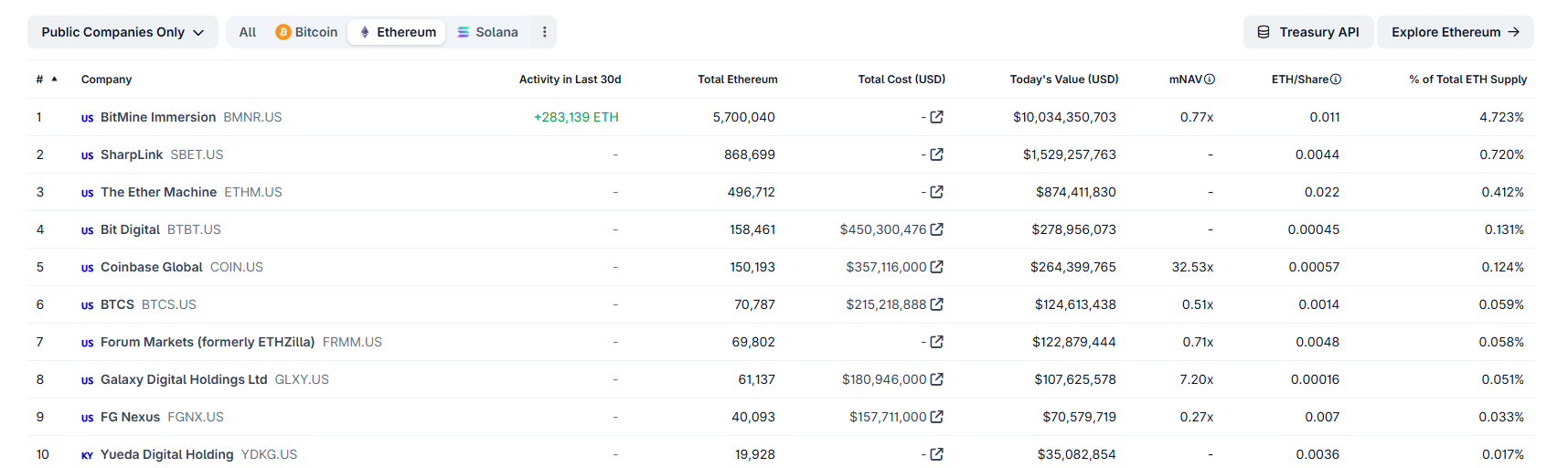Image resolution: width=1568 pixels, height=468 pixels.
Task: Sort by % of Total ETH Supply header
Action: tap(1468, 80)
